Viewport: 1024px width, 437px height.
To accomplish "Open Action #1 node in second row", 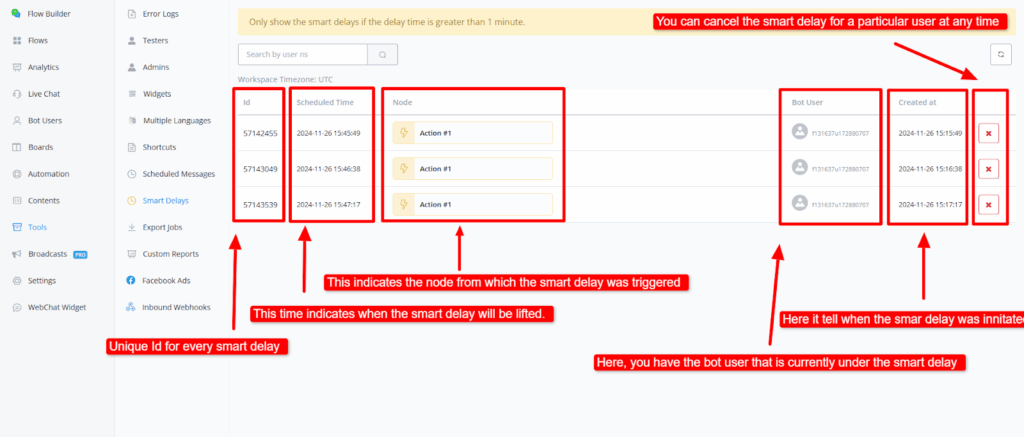I will [x=472, y=169].
